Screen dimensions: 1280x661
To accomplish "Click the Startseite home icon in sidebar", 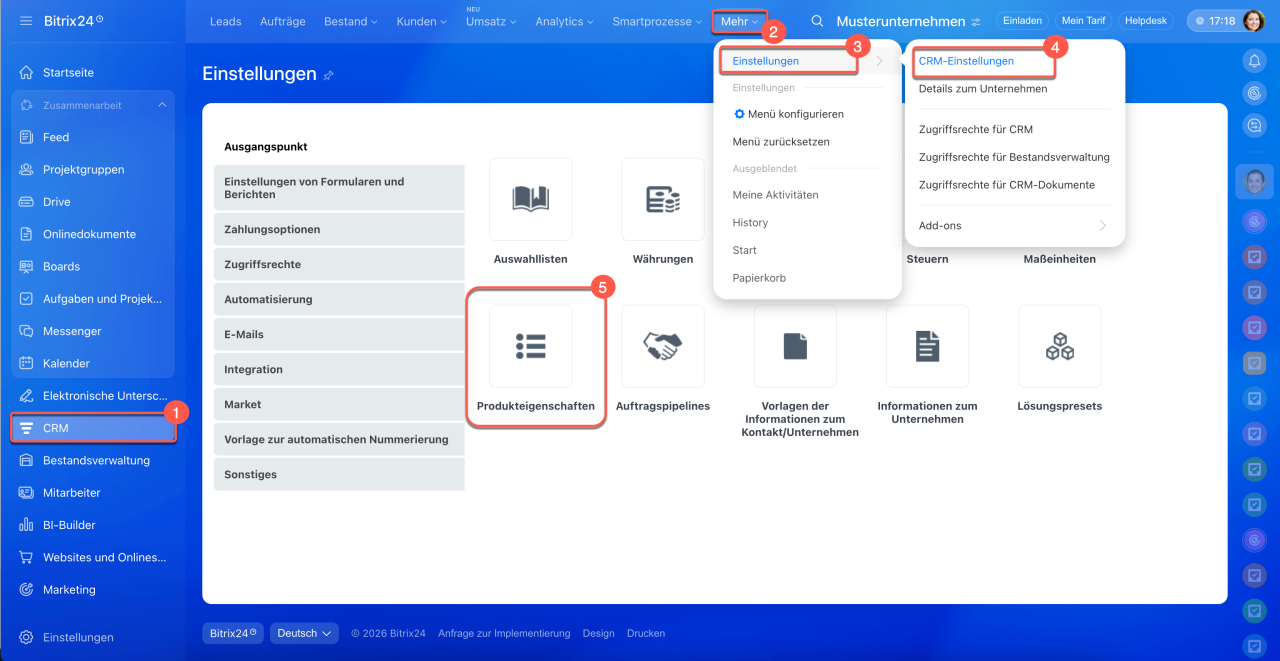I will (x=26, y=73).
